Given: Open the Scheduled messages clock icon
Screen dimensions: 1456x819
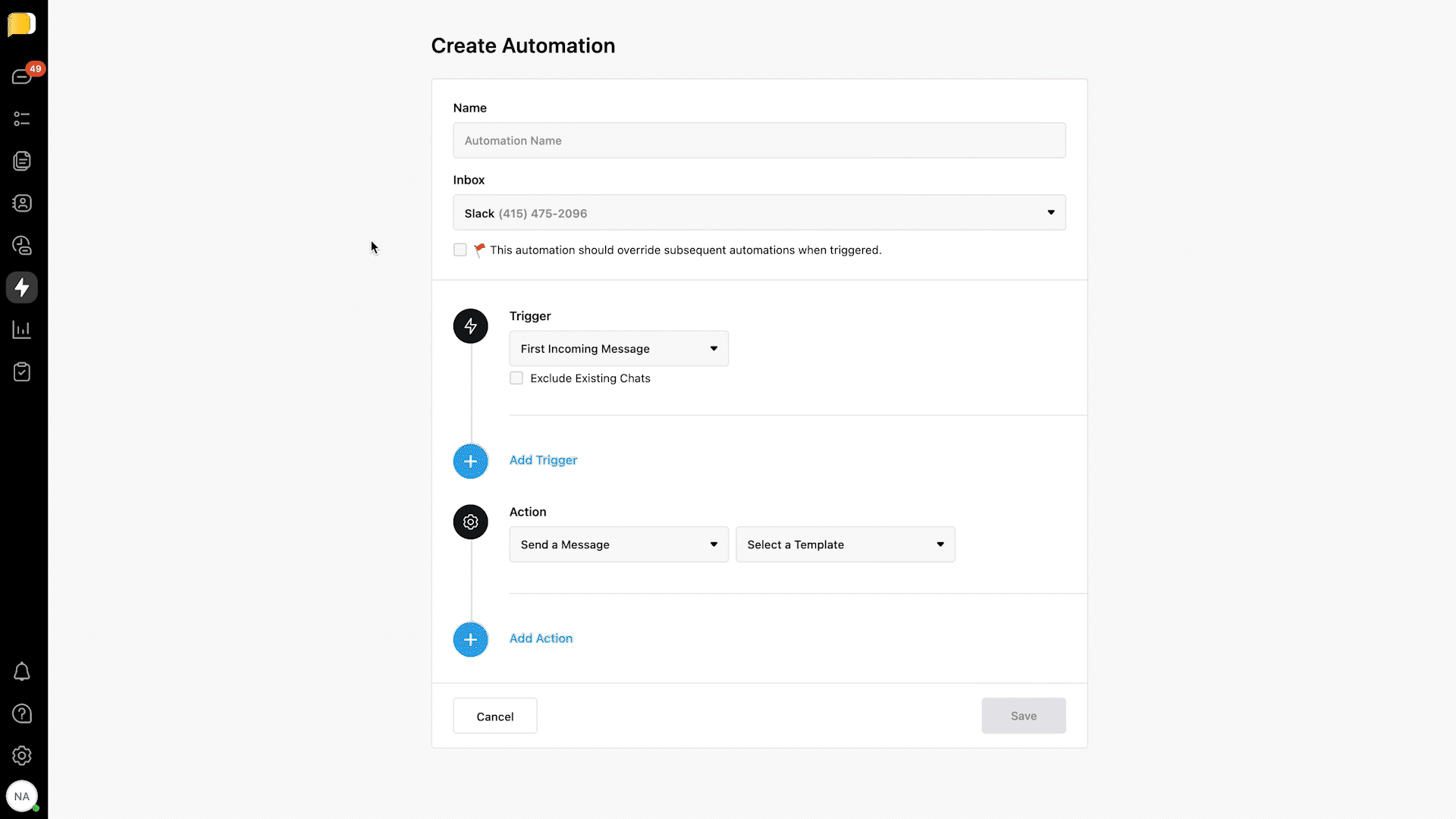Looking at the screenshot, I should pos(22,245).
